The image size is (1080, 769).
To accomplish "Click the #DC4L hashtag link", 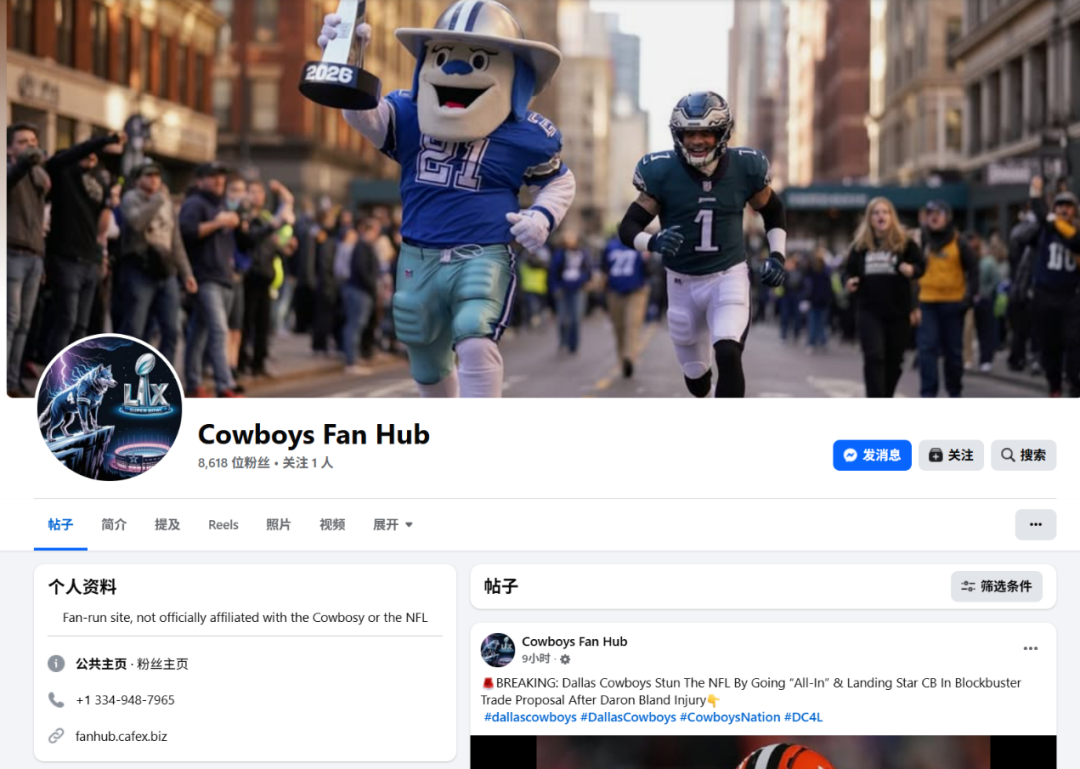I will [803, 717].
